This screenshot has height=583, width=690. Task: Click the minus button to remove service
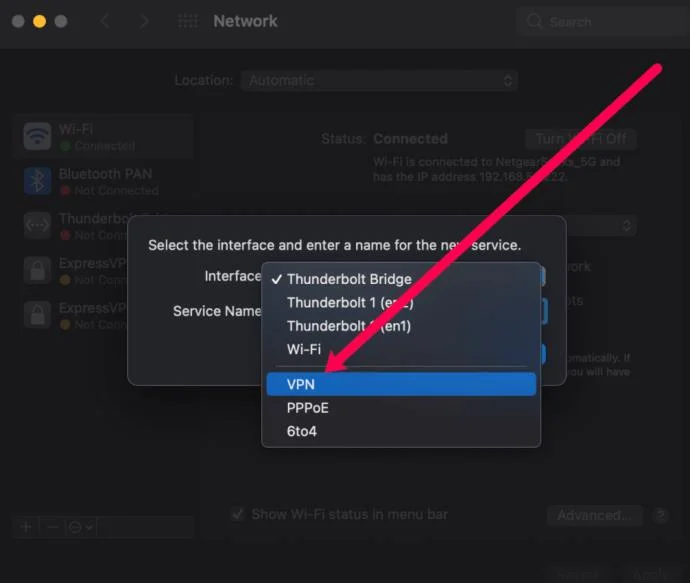click(53, 526)
